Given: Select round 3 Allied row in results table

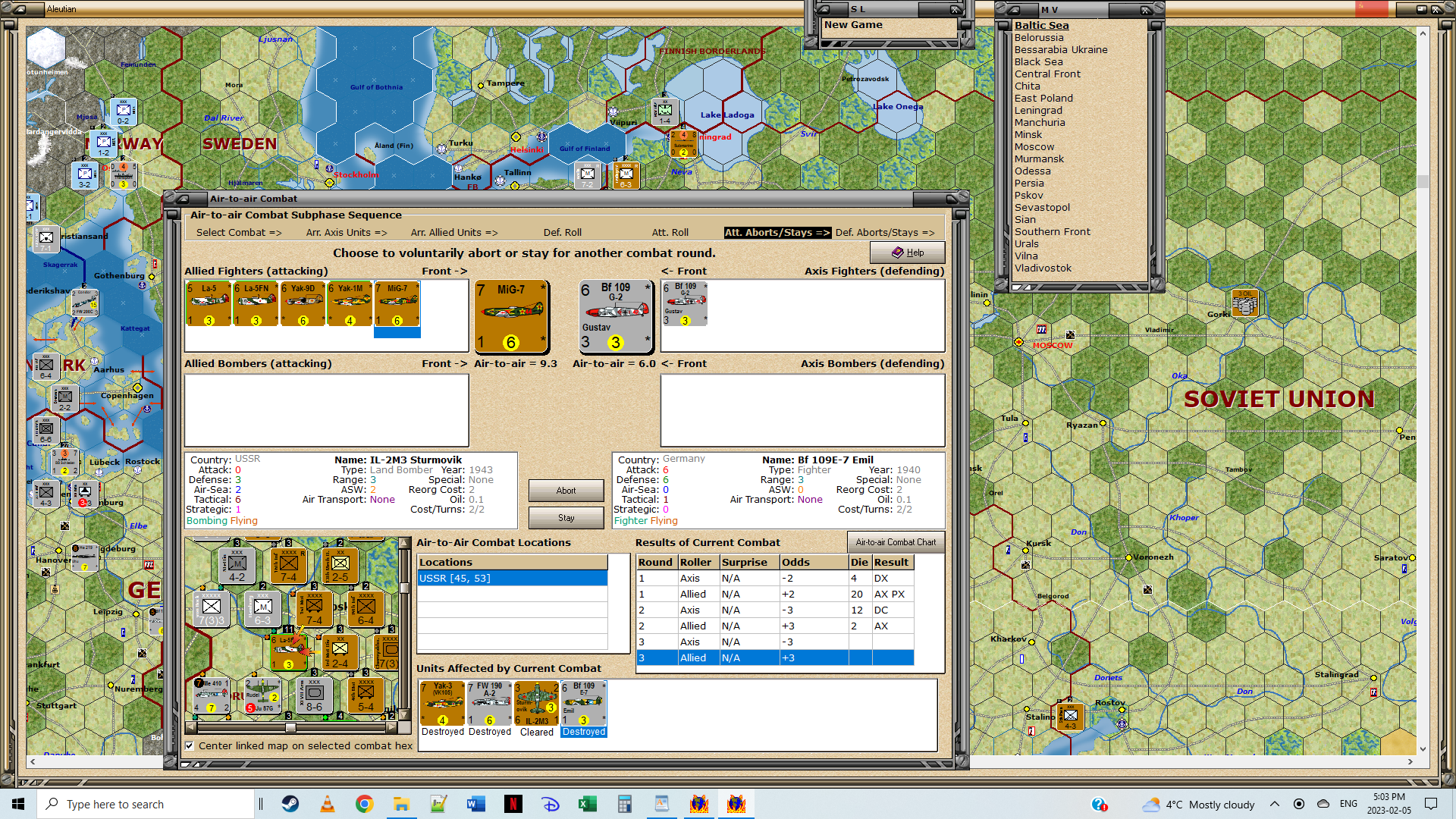Looking at the screenshot, I should (x=775, y=657).
